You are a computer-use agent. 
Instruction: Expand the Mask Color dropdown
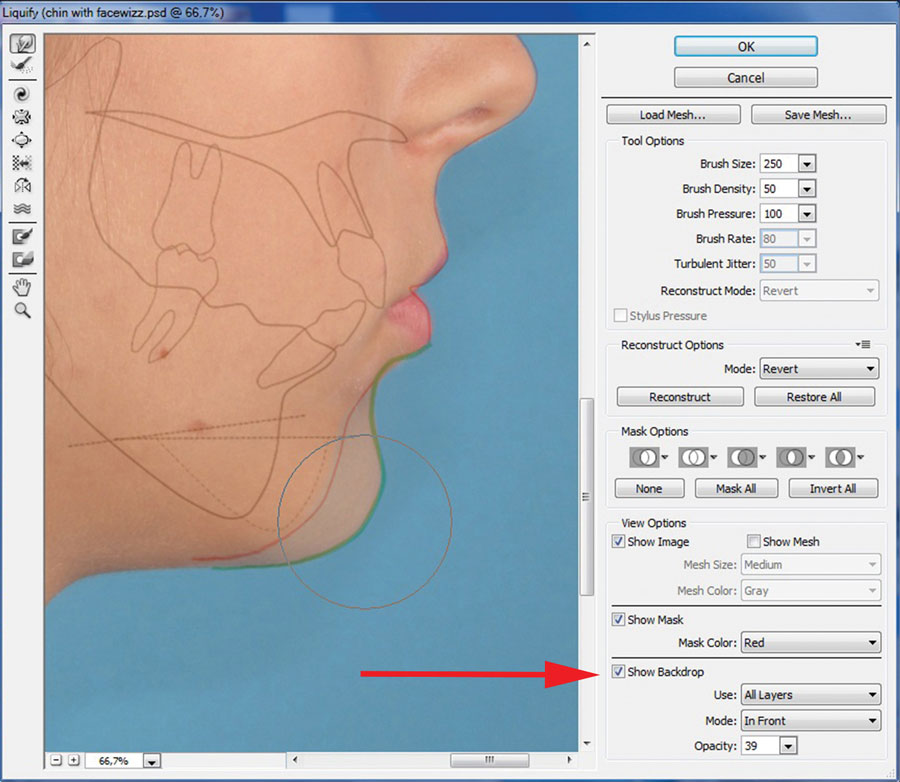coord(810,643)
